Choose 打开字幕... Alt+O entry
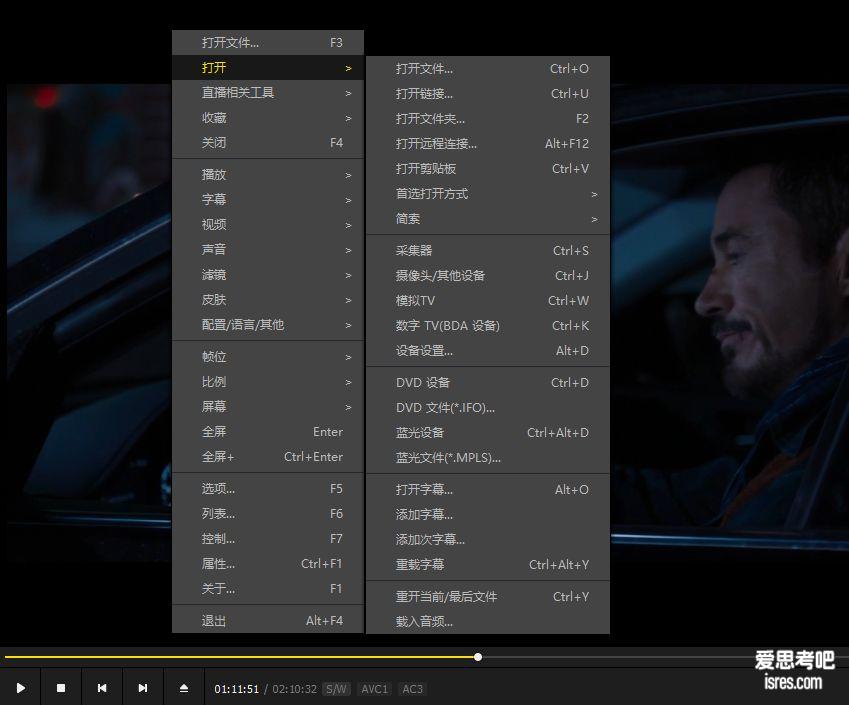 (x=488, y=489)
